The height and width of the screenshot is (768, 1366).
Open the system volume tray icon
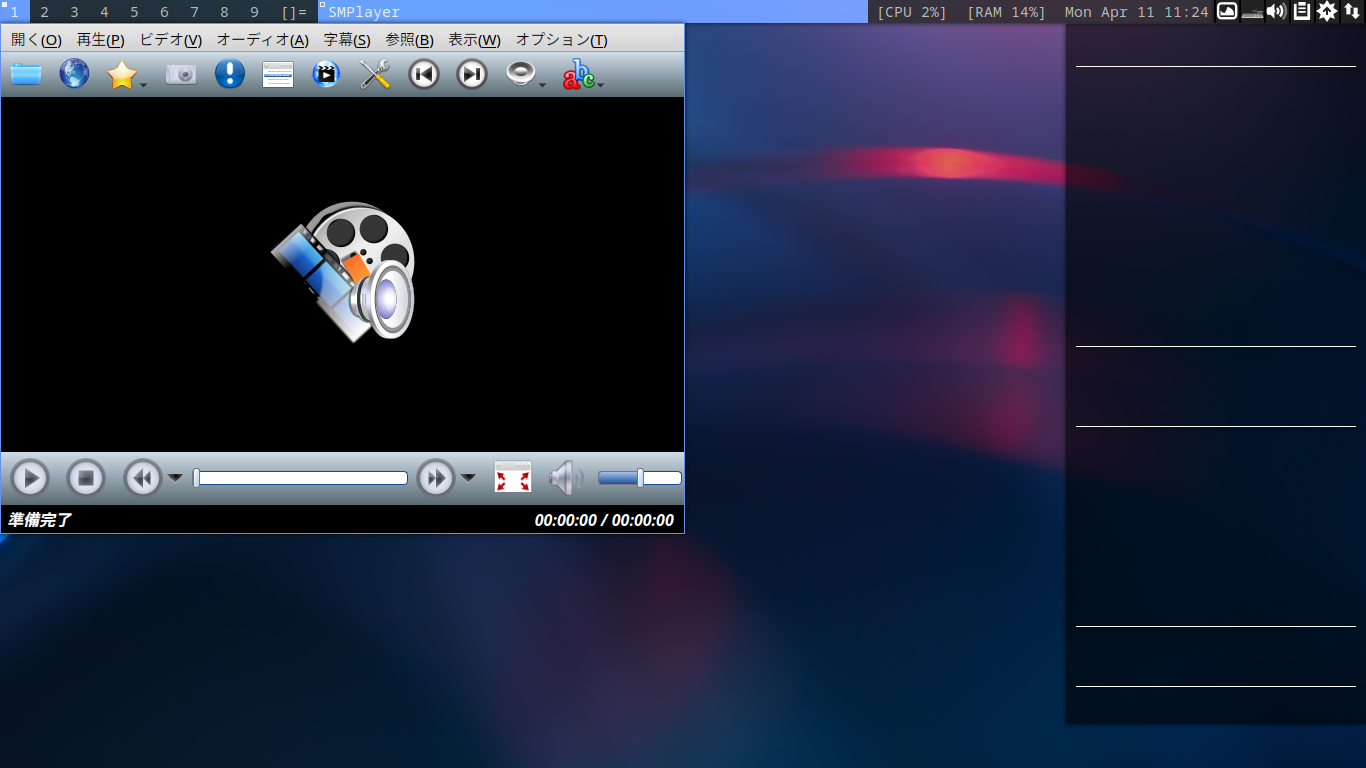pyautogui.click(x=1276, y=11)
